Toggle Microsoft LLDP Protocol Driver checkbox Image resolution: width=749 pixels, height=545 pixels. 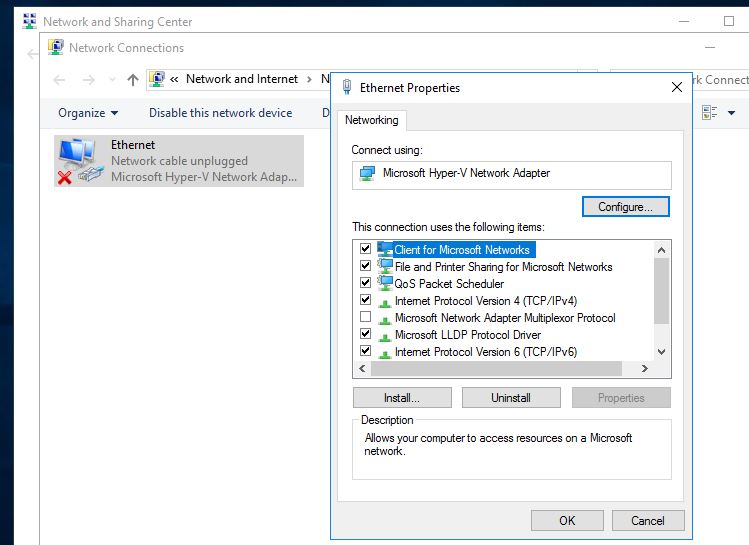point(365,333)
